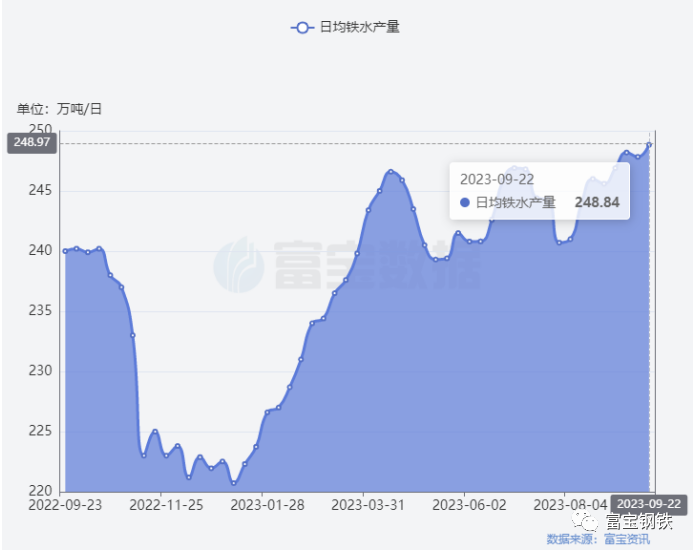Click the 日均铁水产量 label inside the tooltip
Viewport: 695px width, 552px height.
click(x=515, y=203)
